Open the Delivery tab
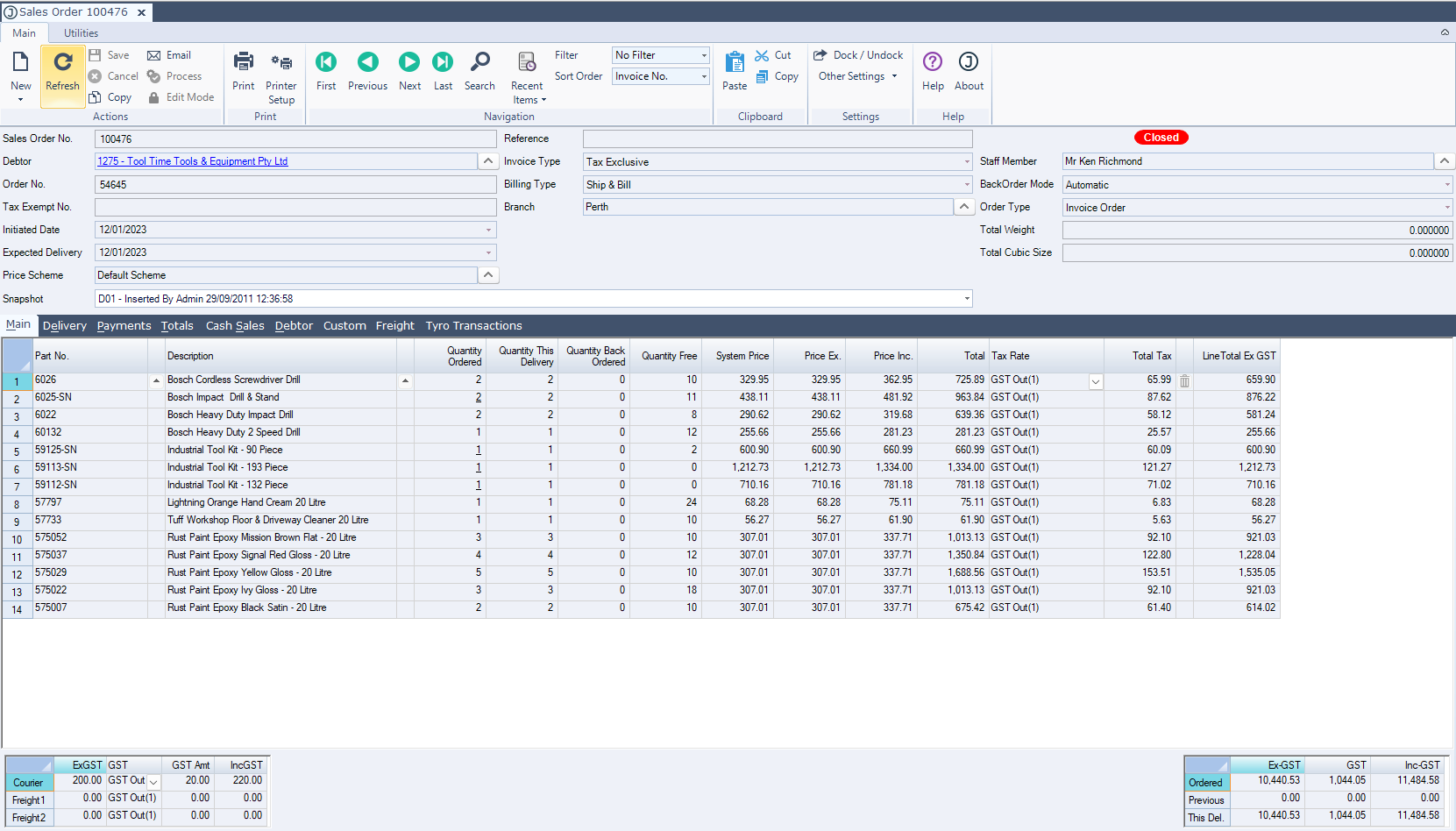Screen dimensions: 1456x831 tap(65, 326)
